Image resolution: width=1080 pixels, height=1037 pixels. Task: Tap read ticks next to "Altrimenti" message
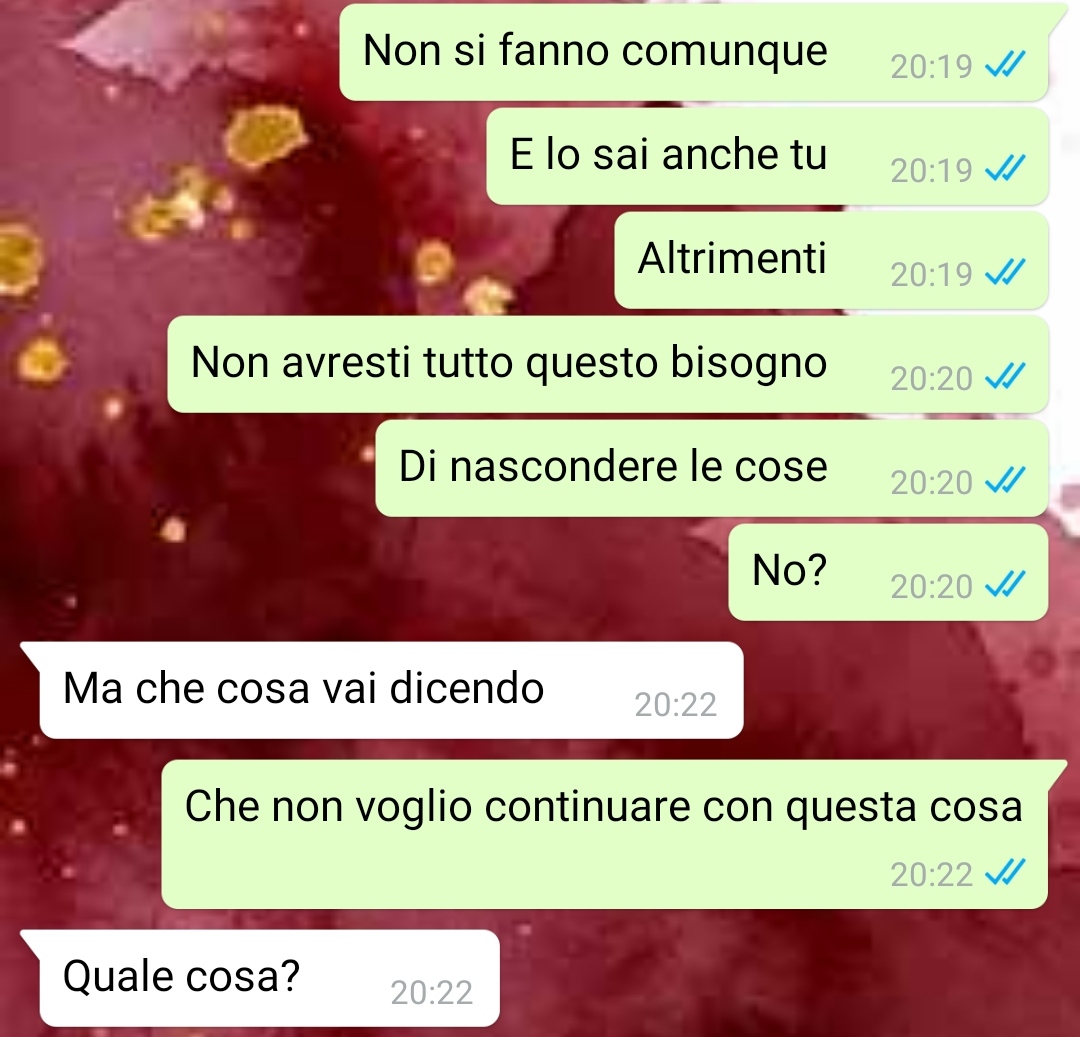click(x=1006, y=273)
